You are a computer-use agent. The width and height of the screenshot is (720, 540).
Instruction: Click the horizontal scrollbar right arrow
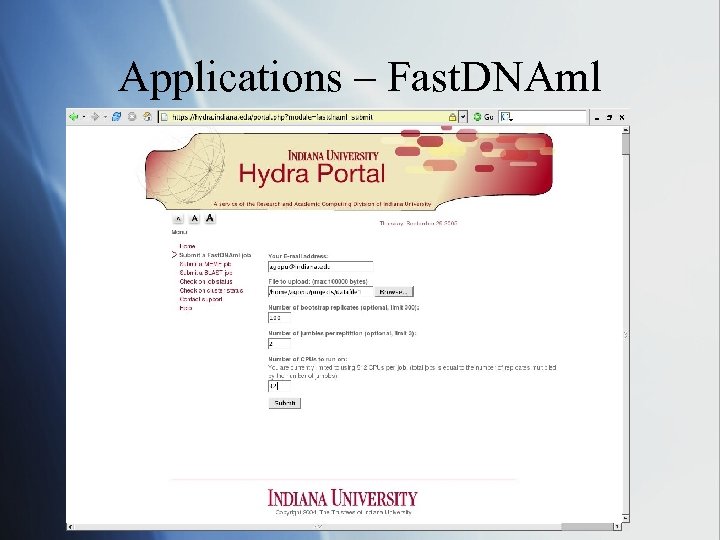pyautogui.click(x=618, y=527)
